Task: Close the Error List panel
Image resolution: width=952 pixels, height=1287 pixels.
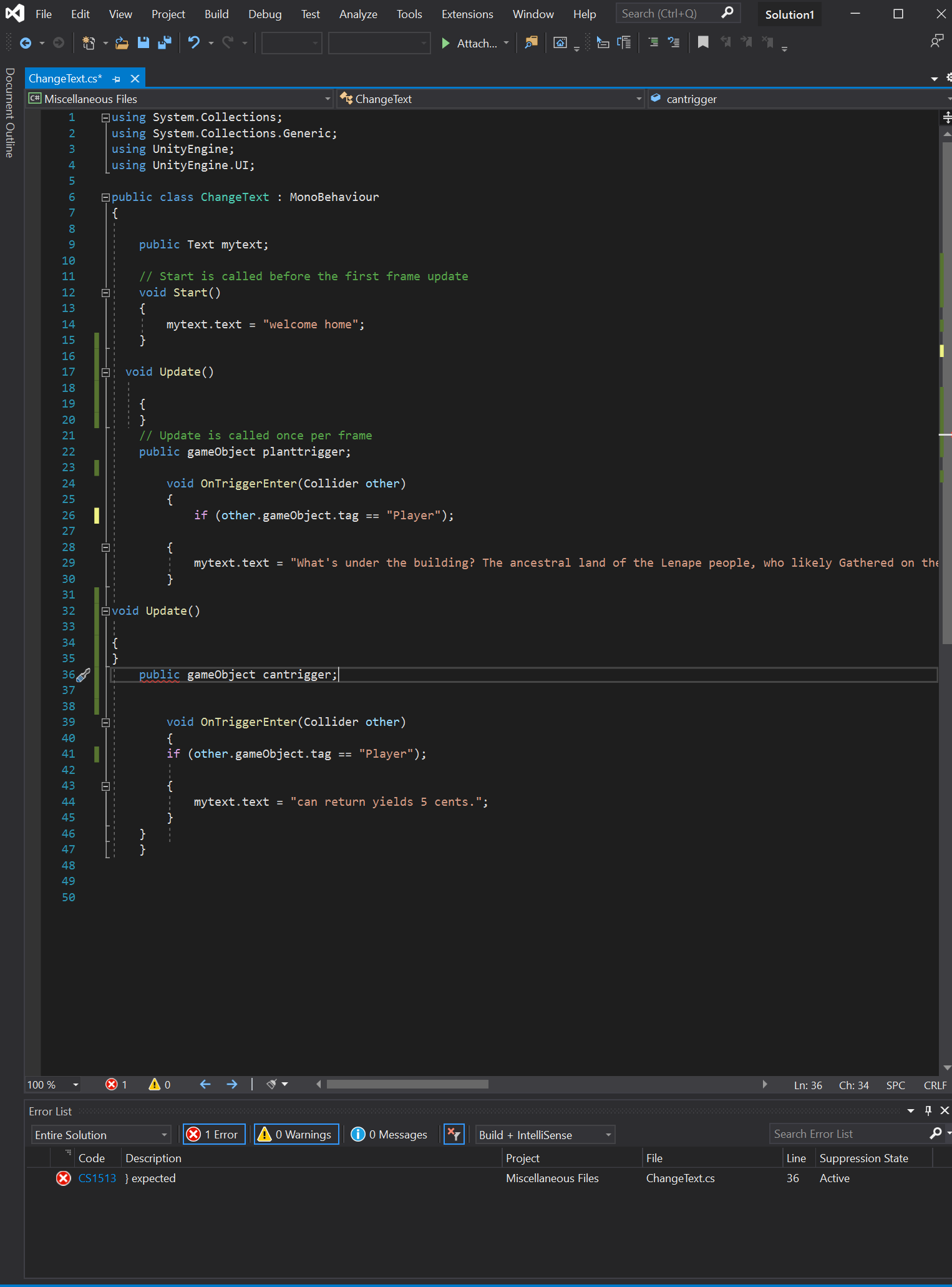Action: [x=945, y=1110]
